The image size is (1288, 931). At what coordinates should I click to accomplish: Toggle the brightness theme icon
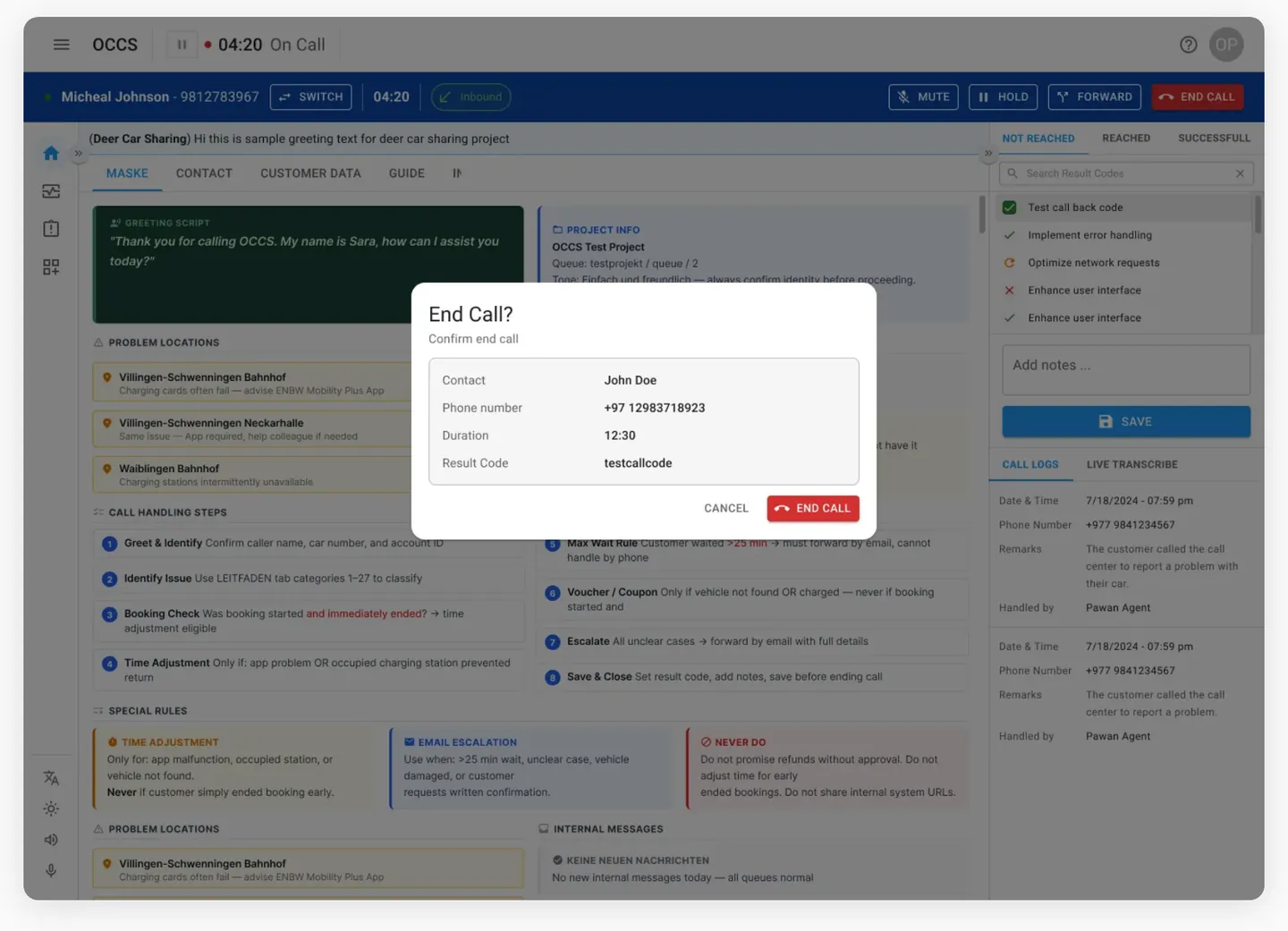tap(51, 808)
